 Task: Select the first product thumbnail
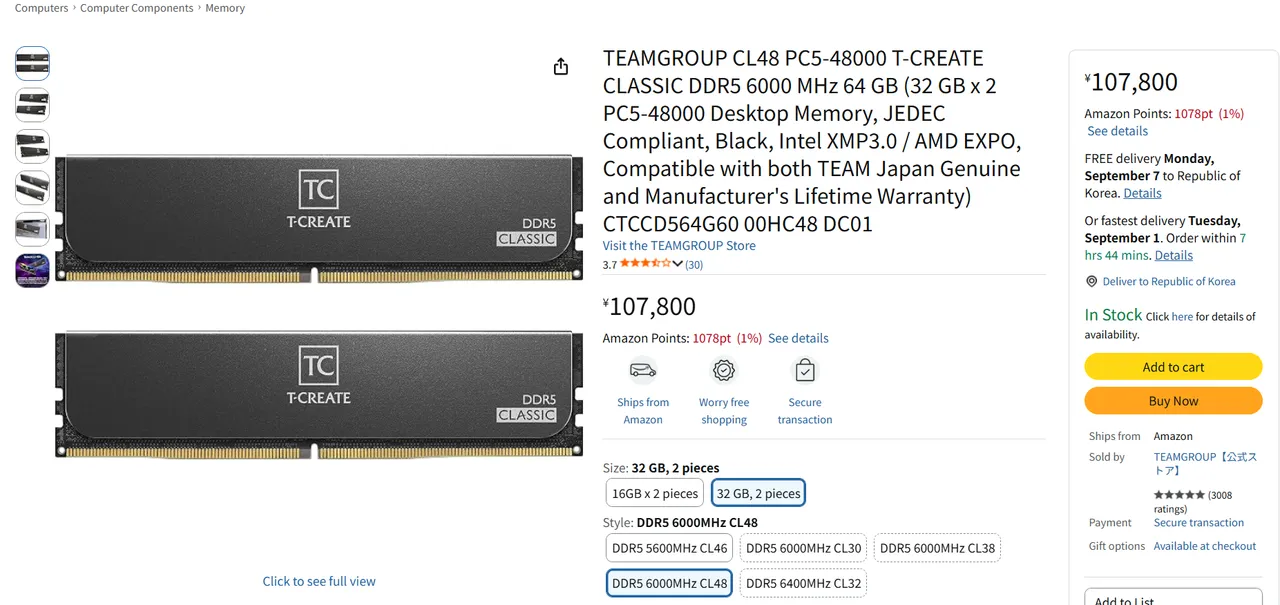pyautogui.click(x=32, y=64)
